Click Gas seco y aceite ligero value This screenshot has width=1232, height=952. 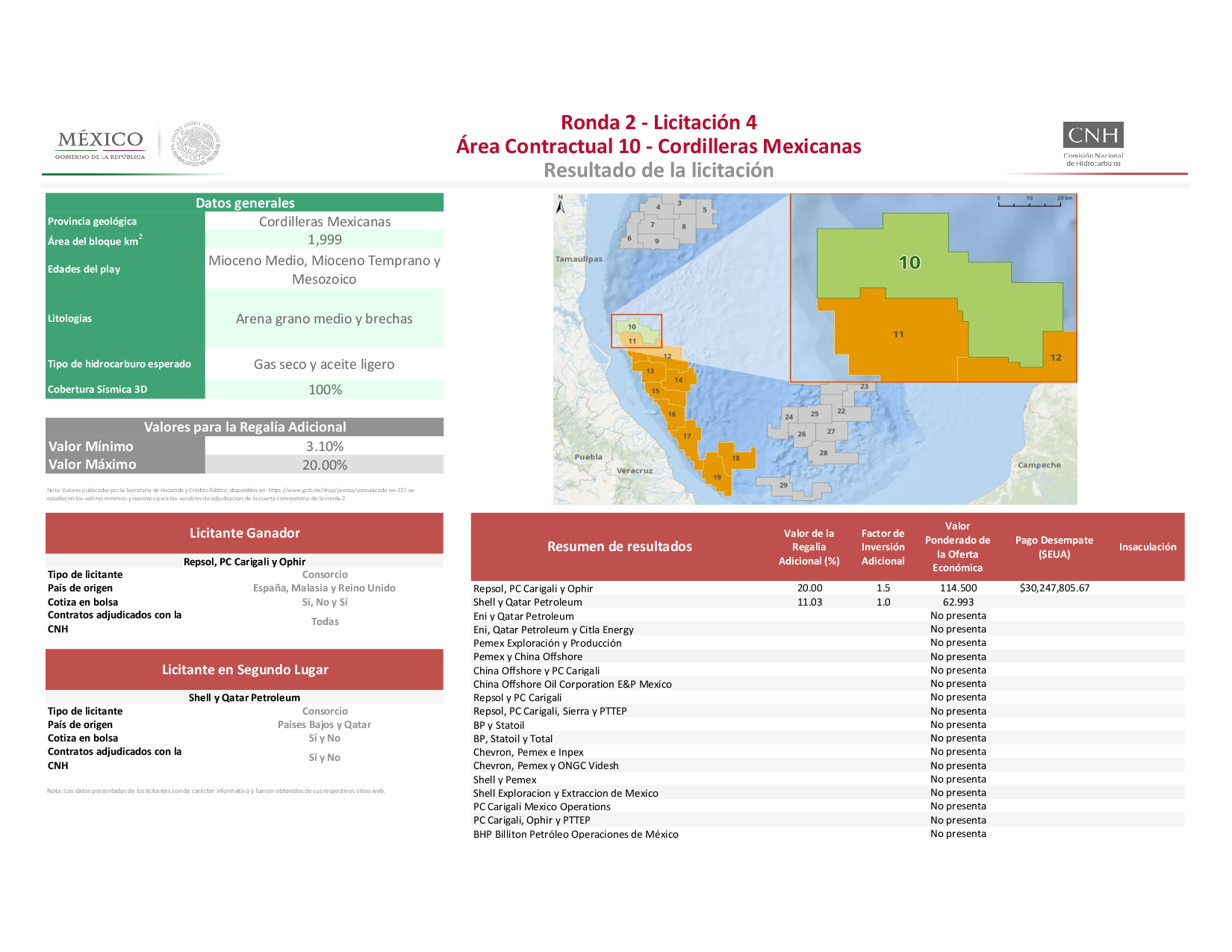(x=324, y=364)
